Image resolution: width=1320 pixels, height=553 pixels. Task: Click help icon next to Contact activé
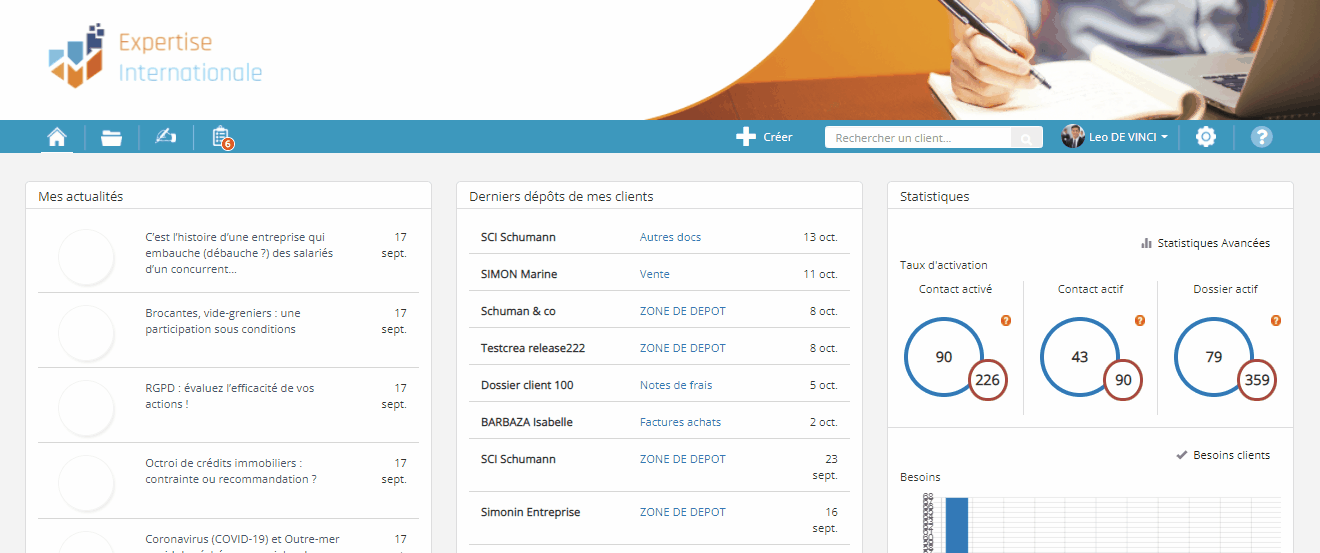click(1006, 321)
